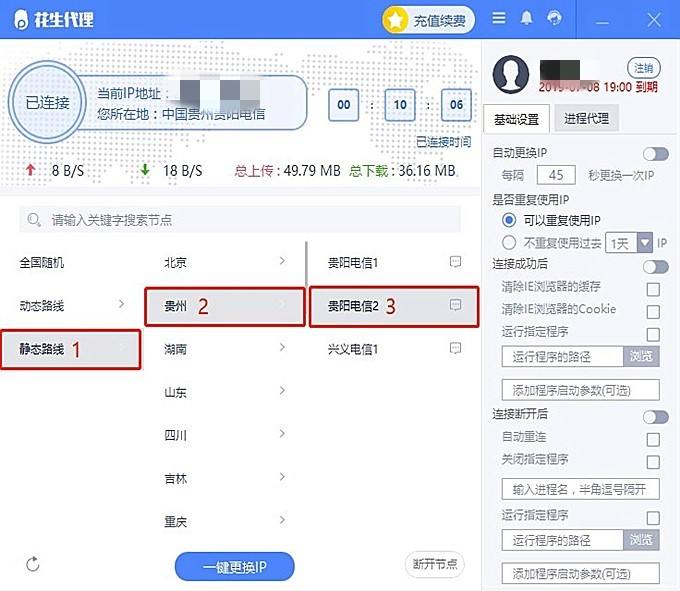The height and width of the screenshot is (591, 680).
Task: Select 可以重复使用IP radio button
Action: [x=509, y=220]
